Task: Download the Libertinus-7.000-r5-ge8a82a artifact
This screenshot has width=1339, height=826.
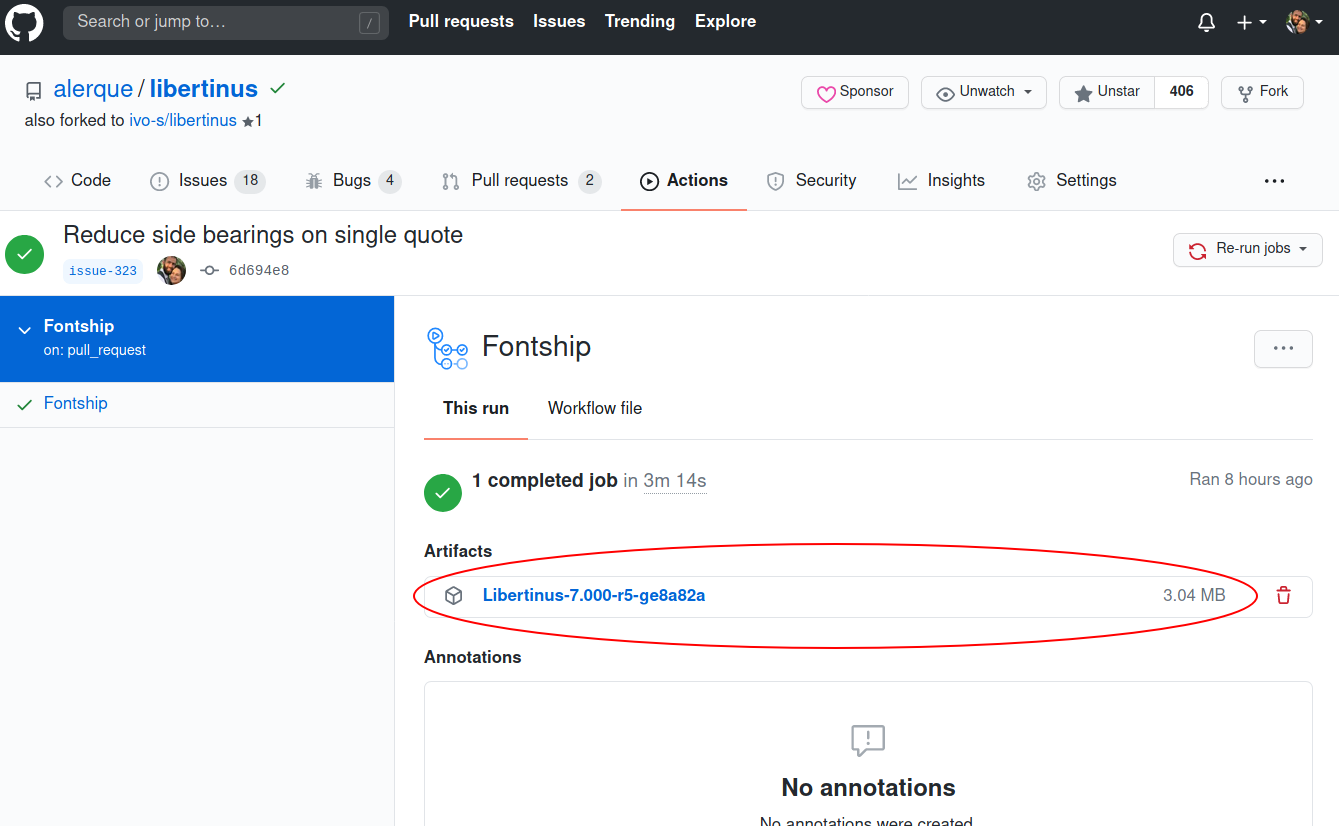Action: tap(594, 596)
